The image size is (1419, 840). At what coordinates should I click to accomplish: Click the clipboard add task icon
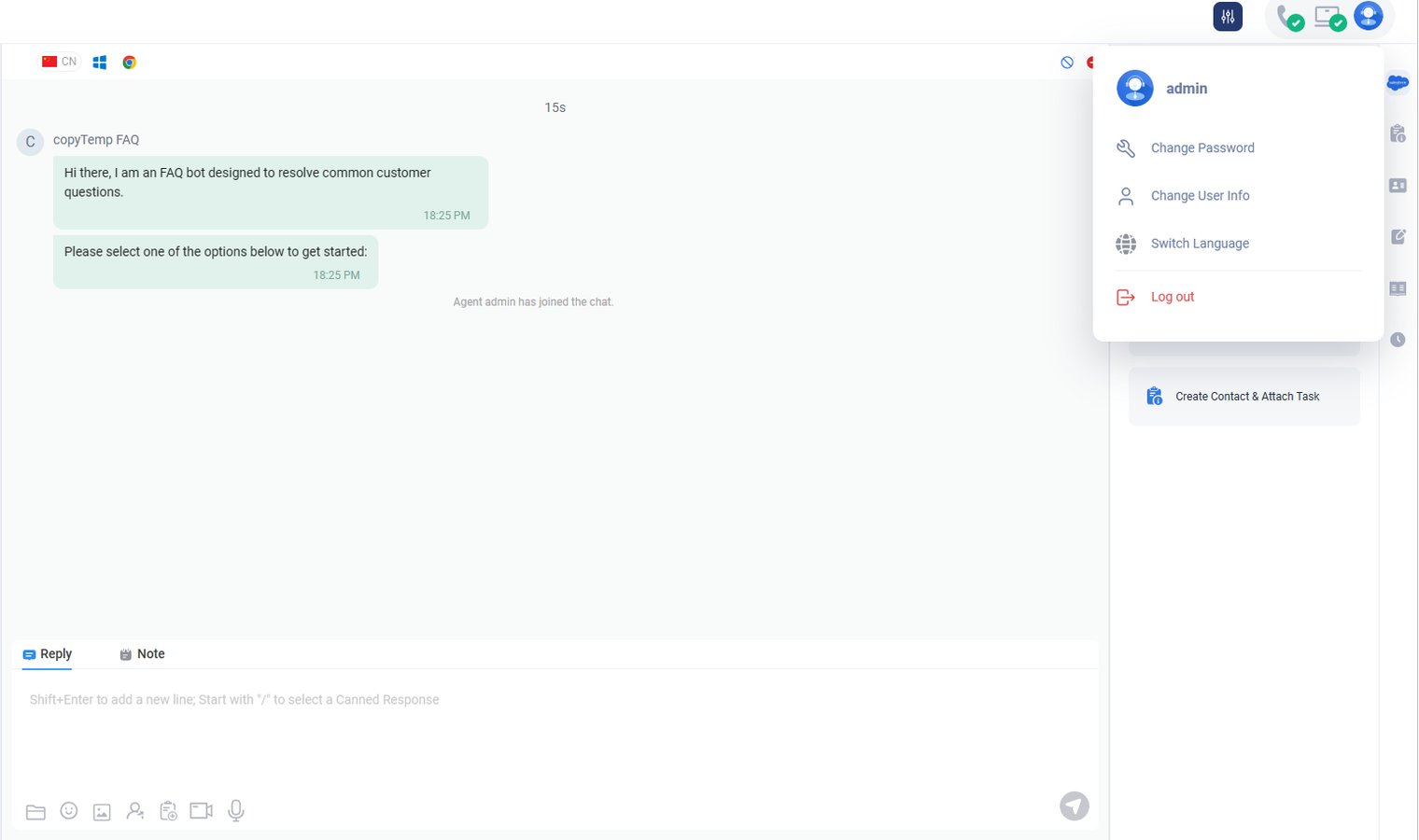[x=168, y=811]
